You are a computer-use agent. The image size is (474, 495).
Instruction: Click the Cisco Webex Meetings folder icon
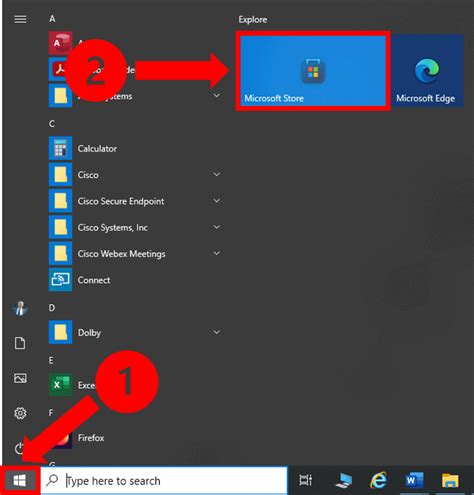pyautogui.click(x=60, y=253)
